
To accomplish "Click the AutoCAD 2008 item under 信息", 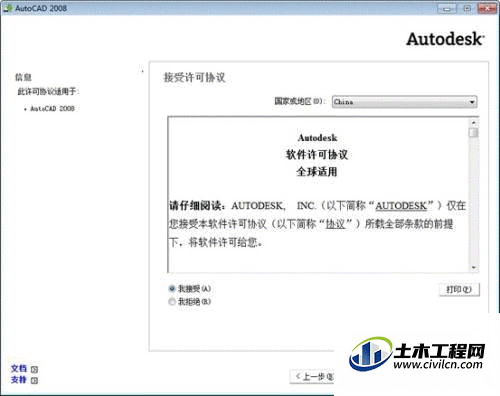I will point(52,109).
